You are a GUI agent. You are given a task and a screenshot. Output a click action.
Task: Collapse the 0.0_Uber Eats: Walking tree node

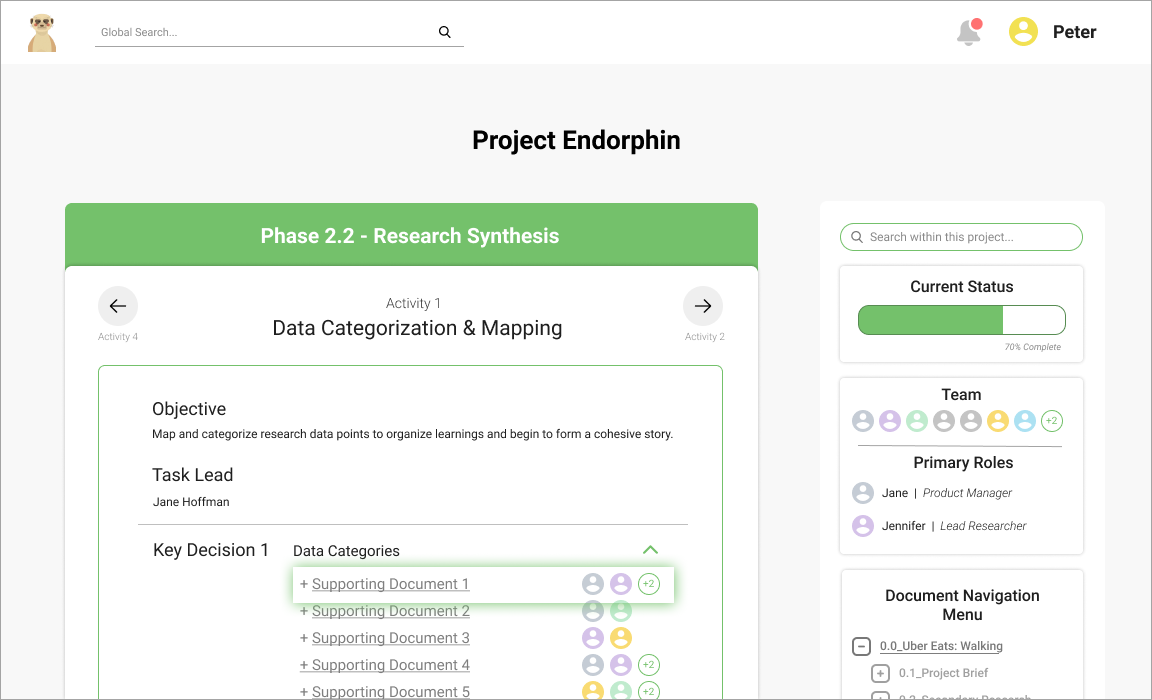click(x=861, y=646)
